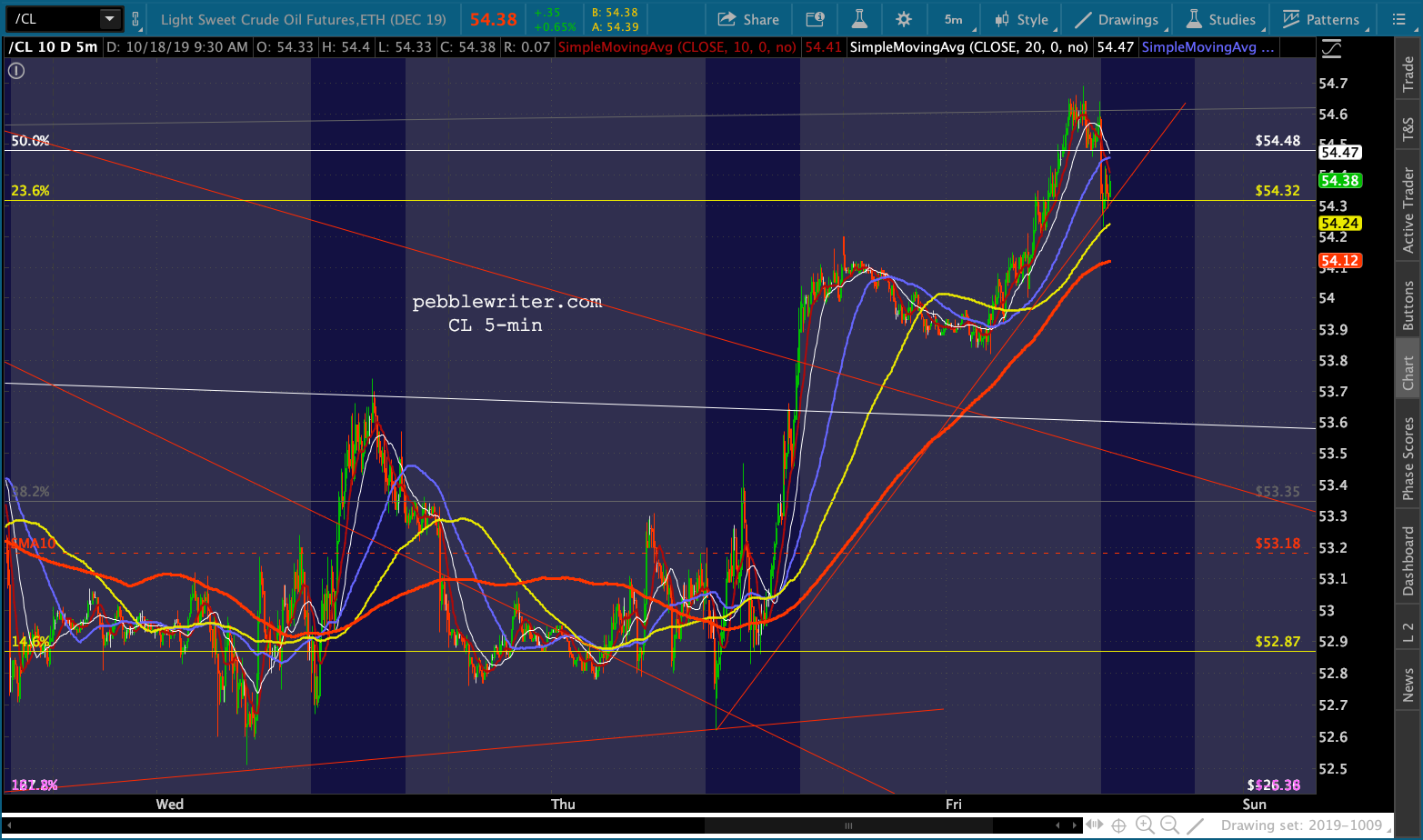Open the Patterns menu
The image size is (1423, 840).
pyautogui.click(x=1321, y=19)
